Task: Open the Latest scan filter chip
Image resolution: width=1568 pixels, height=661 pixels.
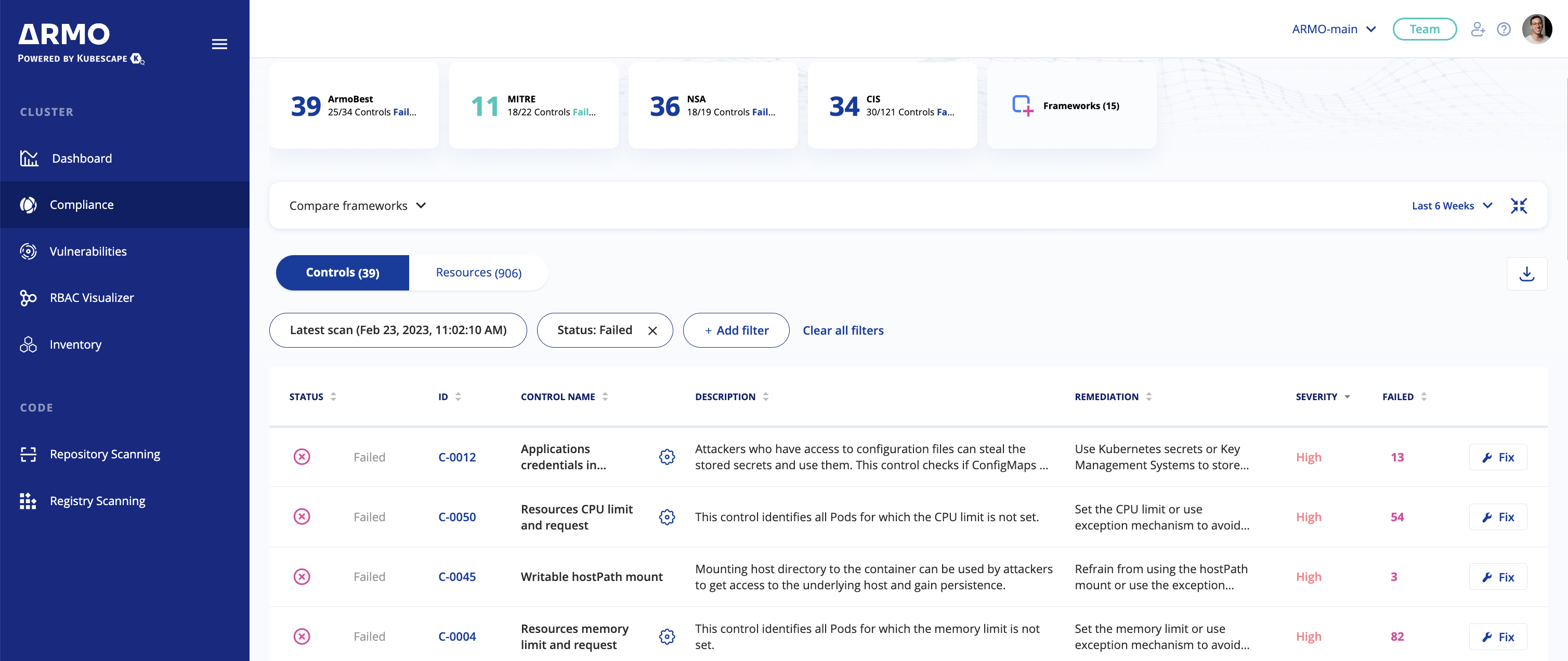Action: click(x=398, y=330)
